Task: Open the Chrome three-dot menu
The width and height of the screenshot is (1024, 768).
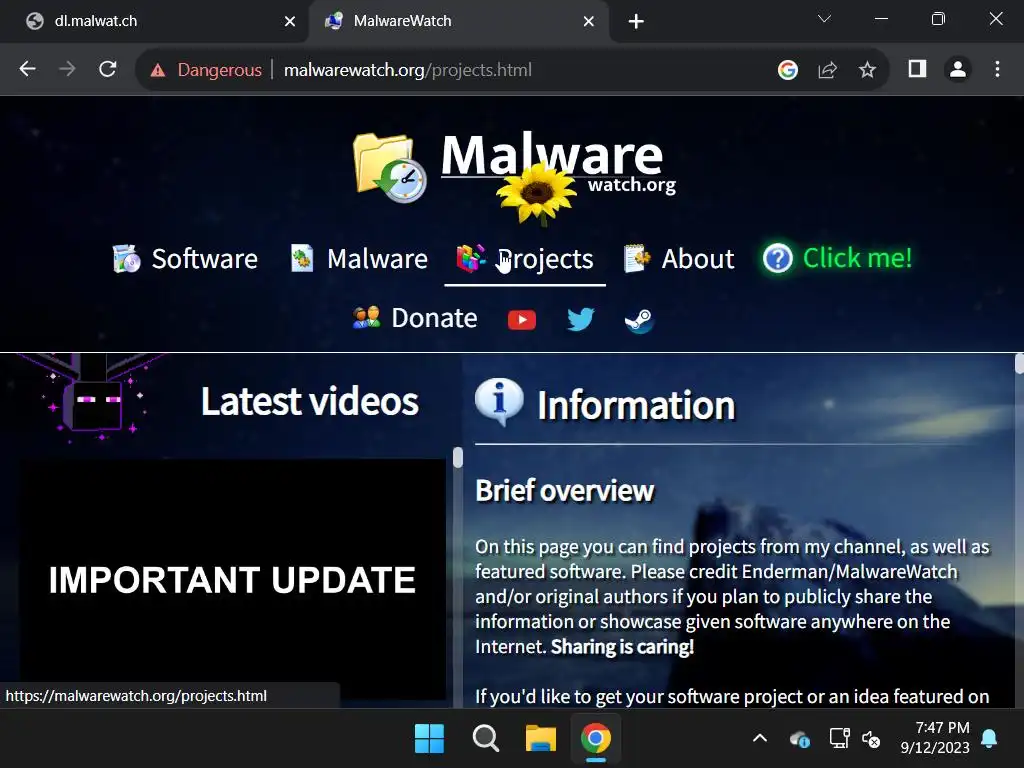Action: point(997,69)
